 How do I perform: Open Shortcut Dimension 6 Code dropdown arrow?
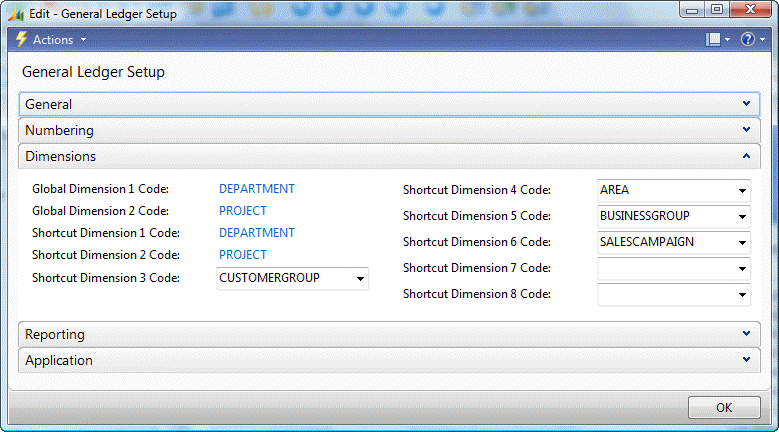coord(742,242)
